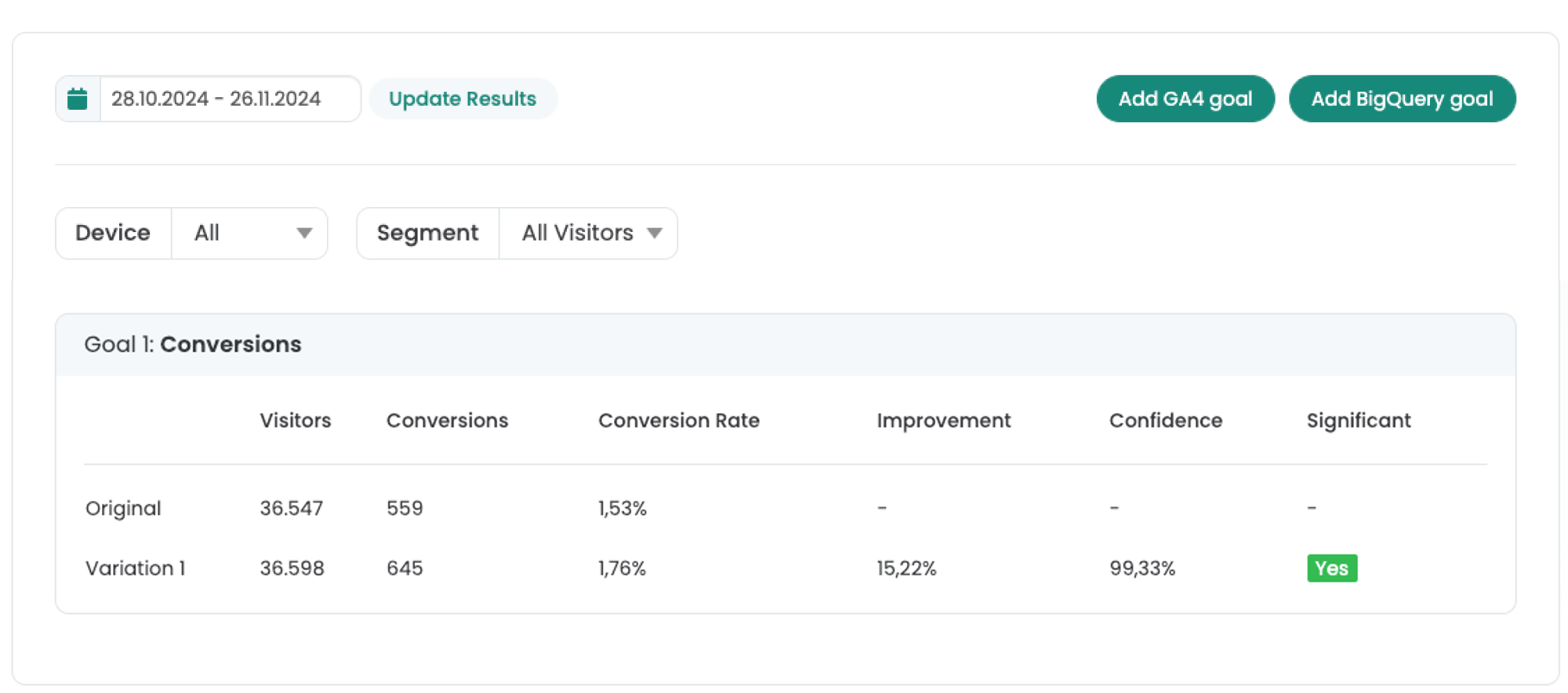
Task: Click the 99,33% confidence value
Action: click(1142, 568)
